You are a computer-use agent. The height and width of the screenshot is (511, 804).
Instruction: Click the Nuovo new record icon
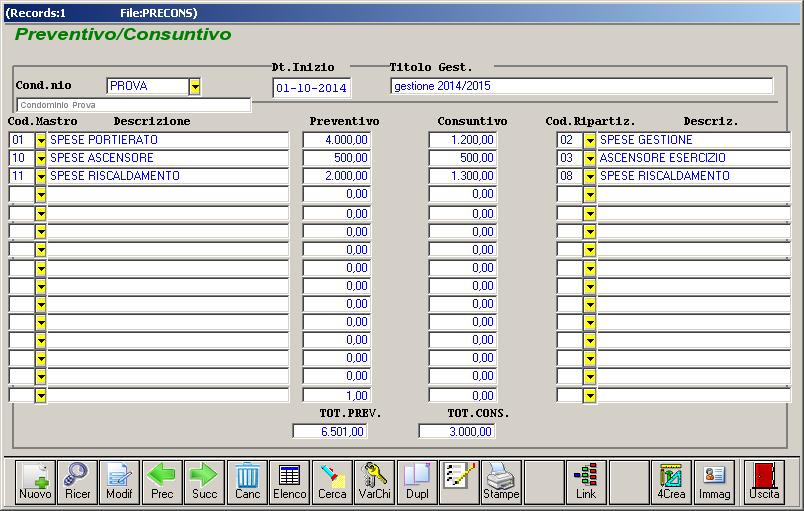click(x=35, y=482)
